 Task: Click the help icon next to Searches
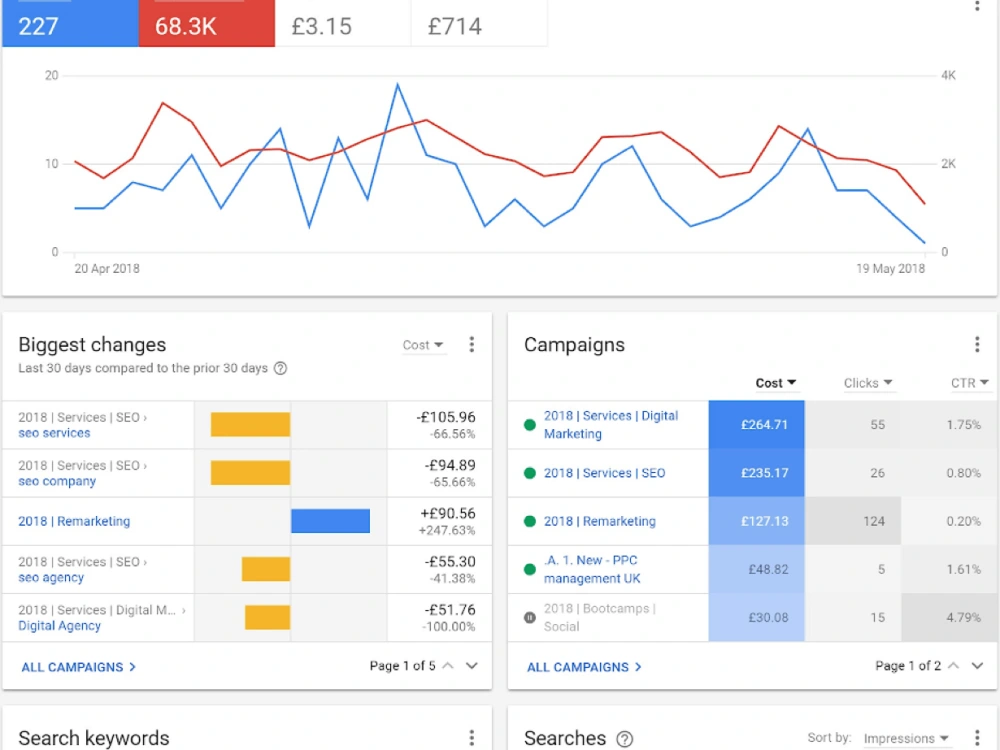[624, 739]
